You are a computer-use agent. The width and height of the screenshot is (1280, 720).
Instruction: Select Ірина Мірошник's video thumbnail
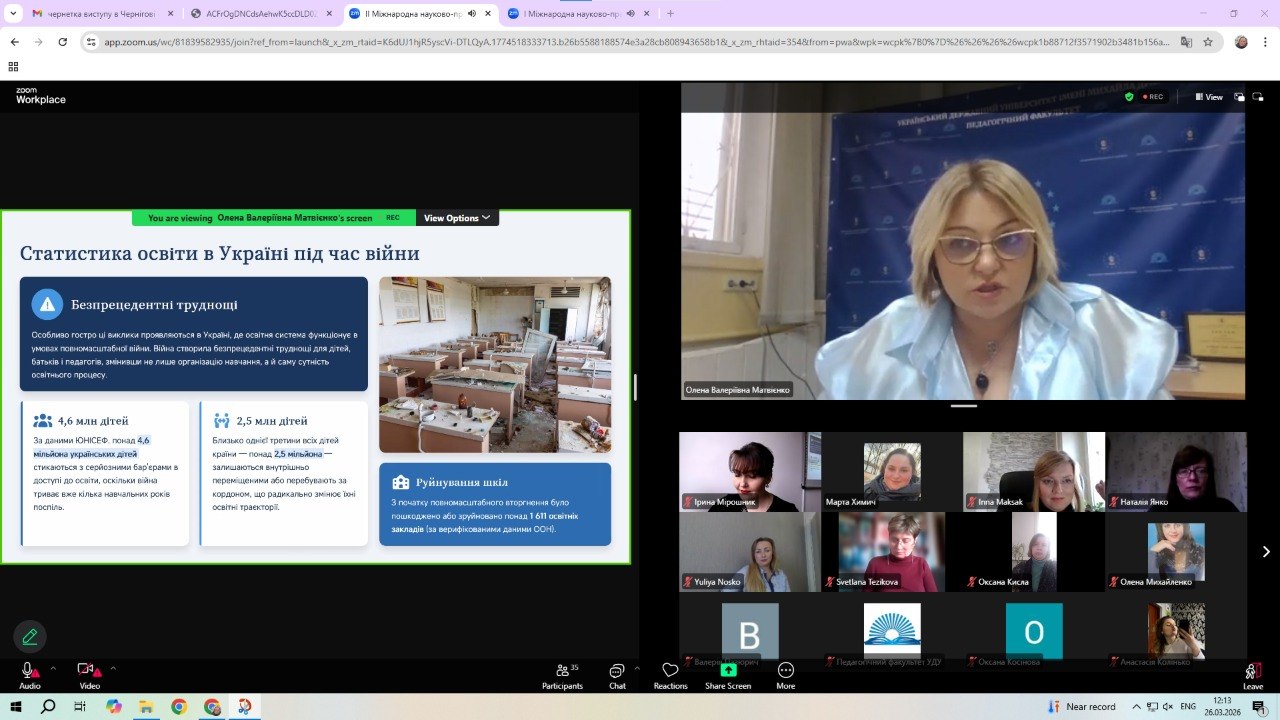(x=749, y=472)
